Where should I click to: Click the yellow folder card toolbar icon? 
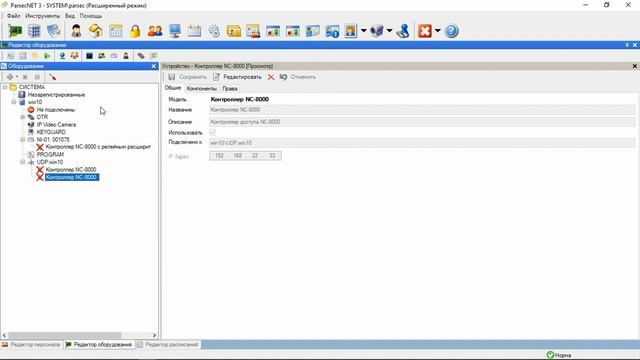point(234,31)
